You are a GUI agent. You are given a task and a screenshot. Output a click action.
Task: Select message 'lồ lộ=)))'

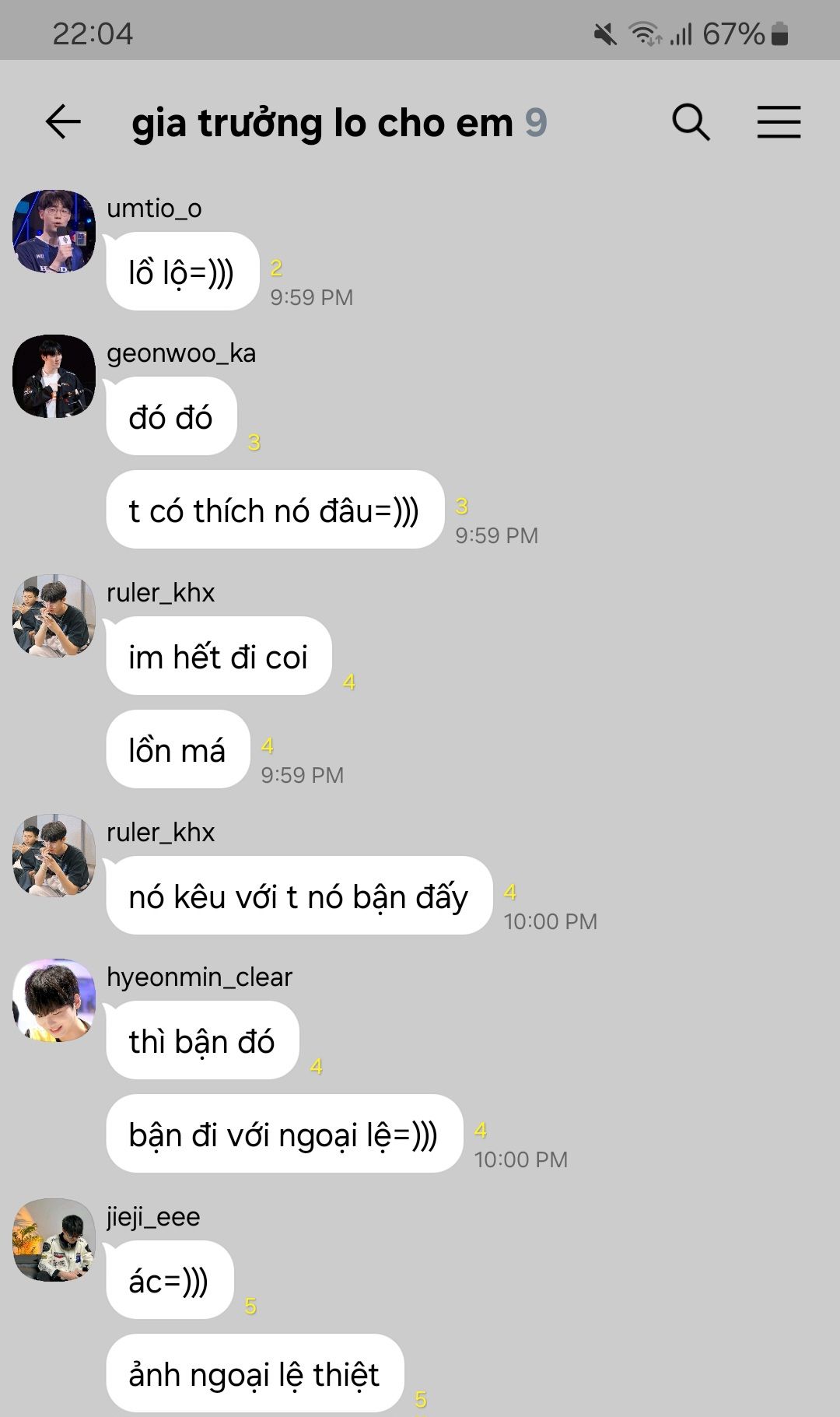click(183, 272)
